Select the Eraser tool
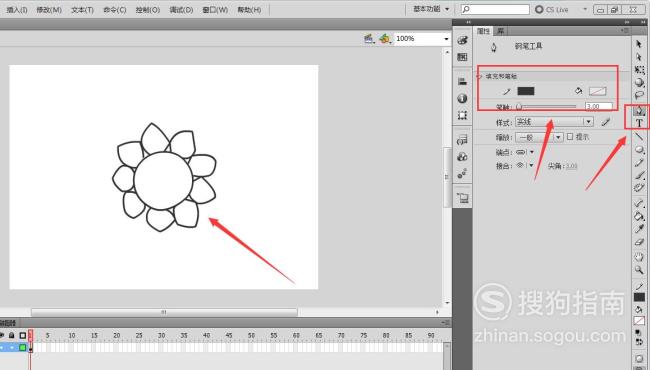The image size is (650, 370). [639, 242]
